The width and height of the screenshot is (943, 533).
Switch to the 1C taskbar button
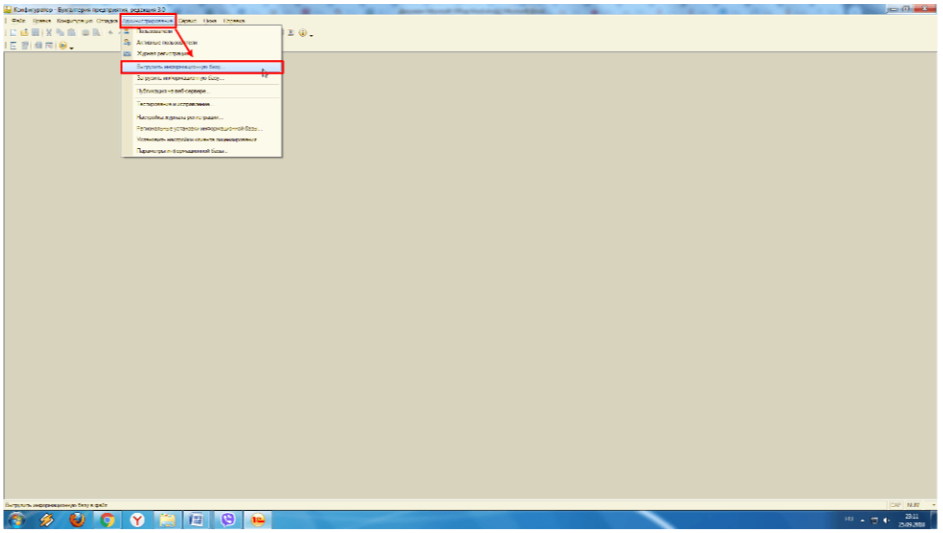(258, 520)
